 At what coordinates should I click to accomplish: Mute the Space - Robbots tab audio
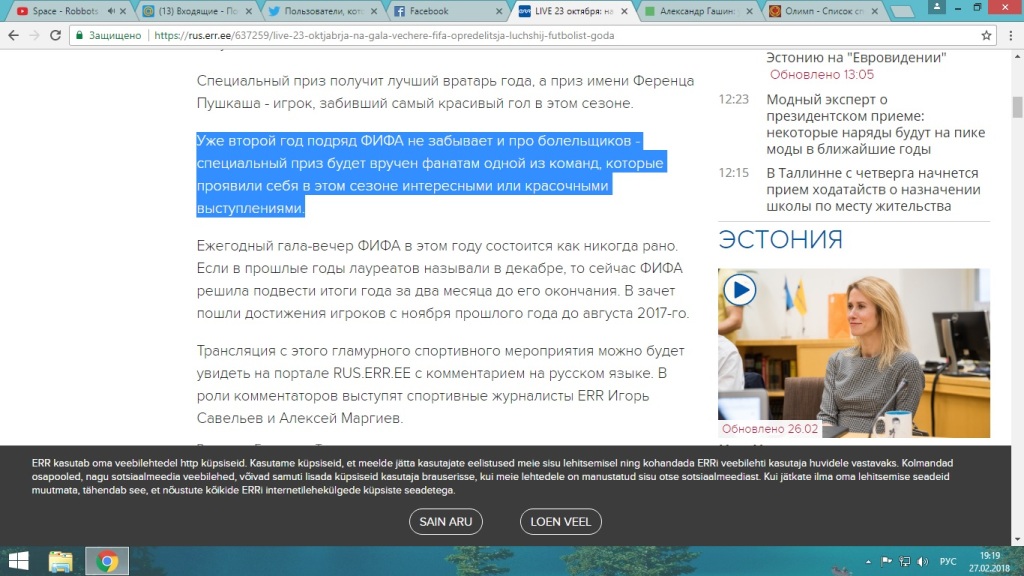(x=111, y=11)
